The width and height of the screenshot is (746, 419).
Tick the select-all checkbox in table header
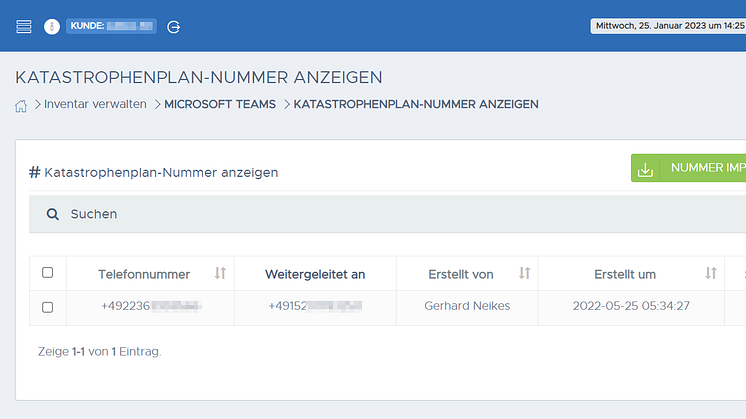point(47,273)
